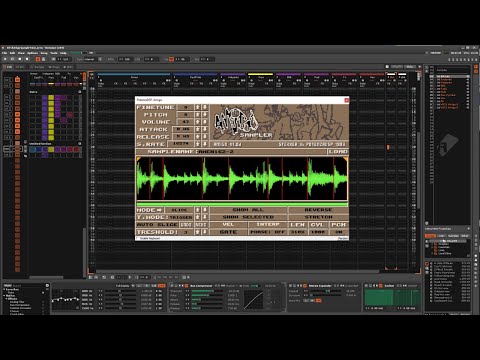This screenshot has height=360, width=480.
Task: Switch to the MIDI tab
Action: click(x=68, y=67)
